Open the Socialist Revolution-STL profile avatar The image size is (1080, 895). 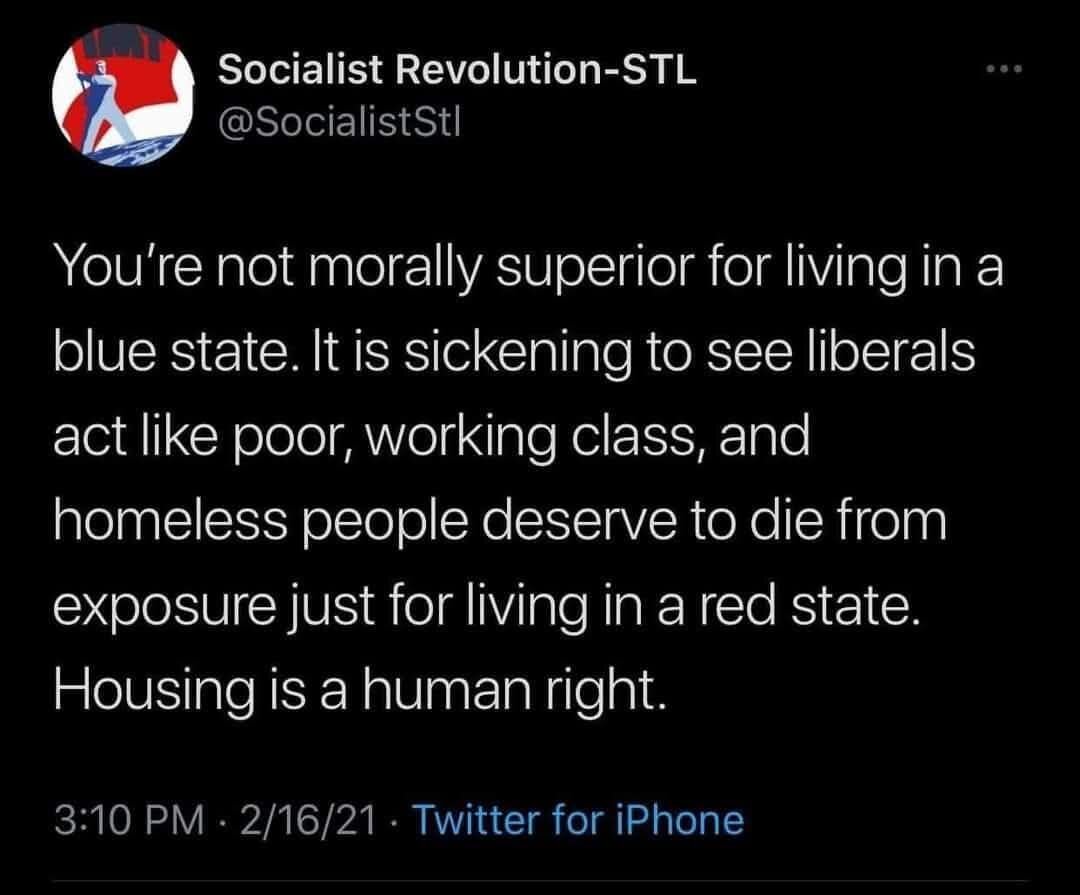pos(123,100)
